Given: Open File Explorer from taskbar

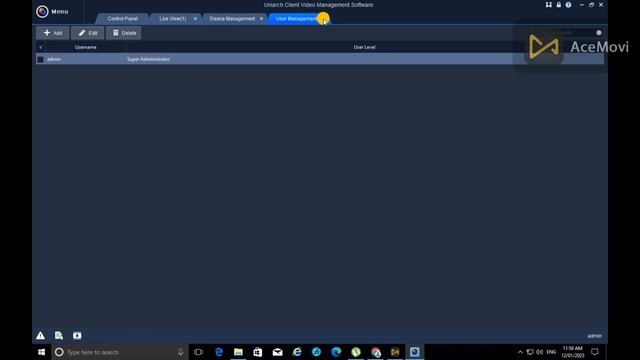Looking at the screenshot, I should tap(238, 352).
